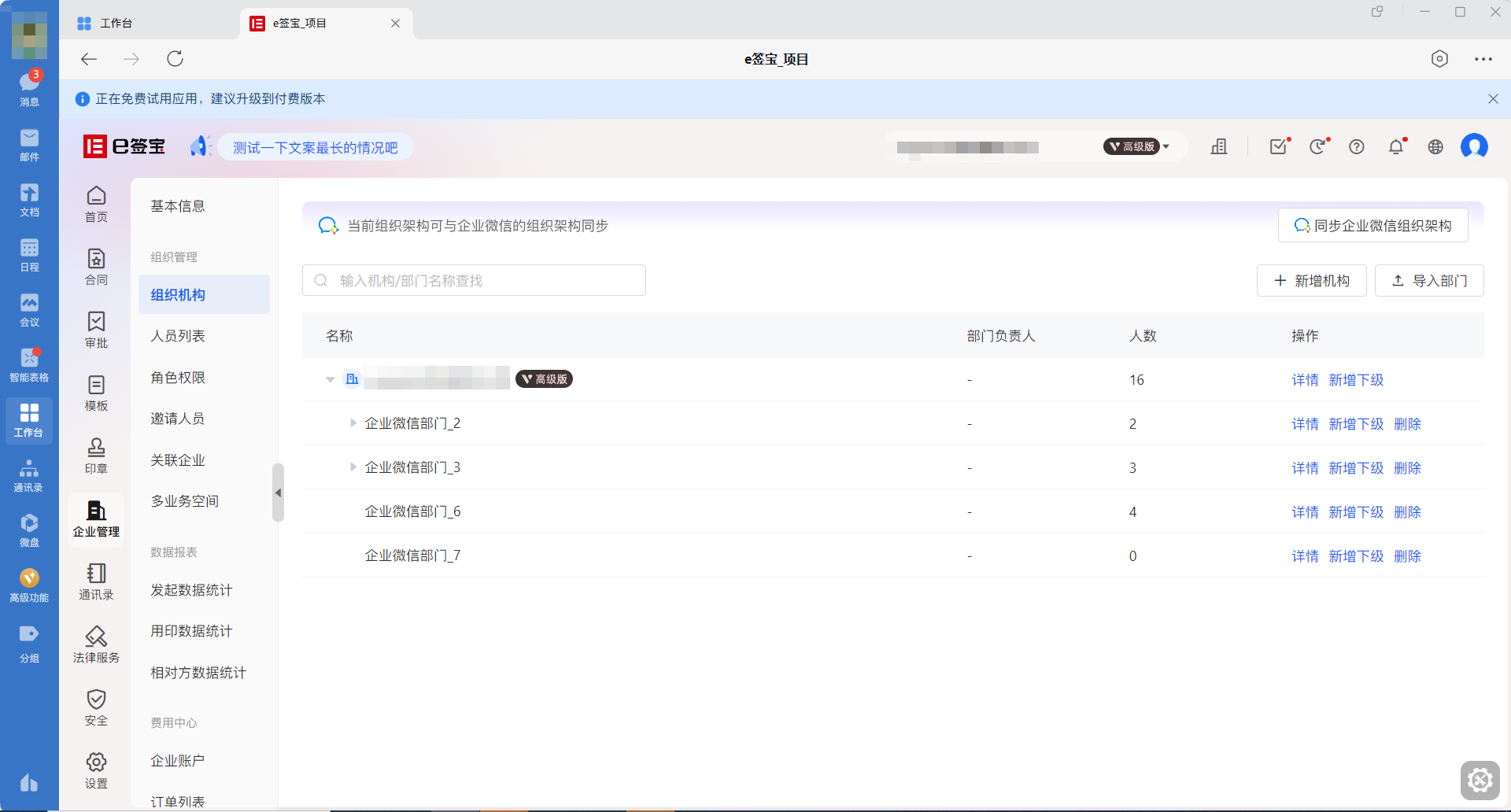This screenshot has width=1511, height=812.
Task: Open the notification bell
Action: (1396, 146)
